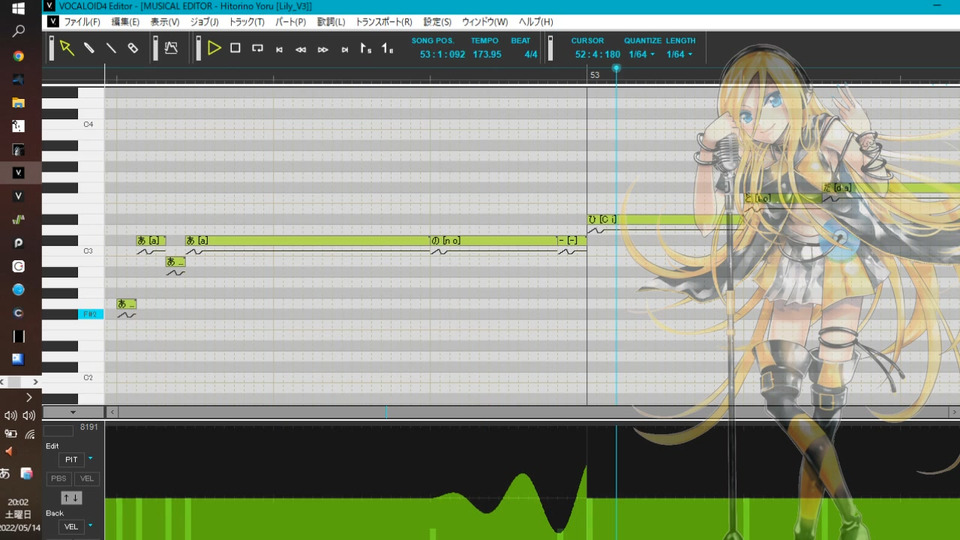Open Windows search from the taskbar
The height and width of the screenshot is (540, 960).
[18, 31]
